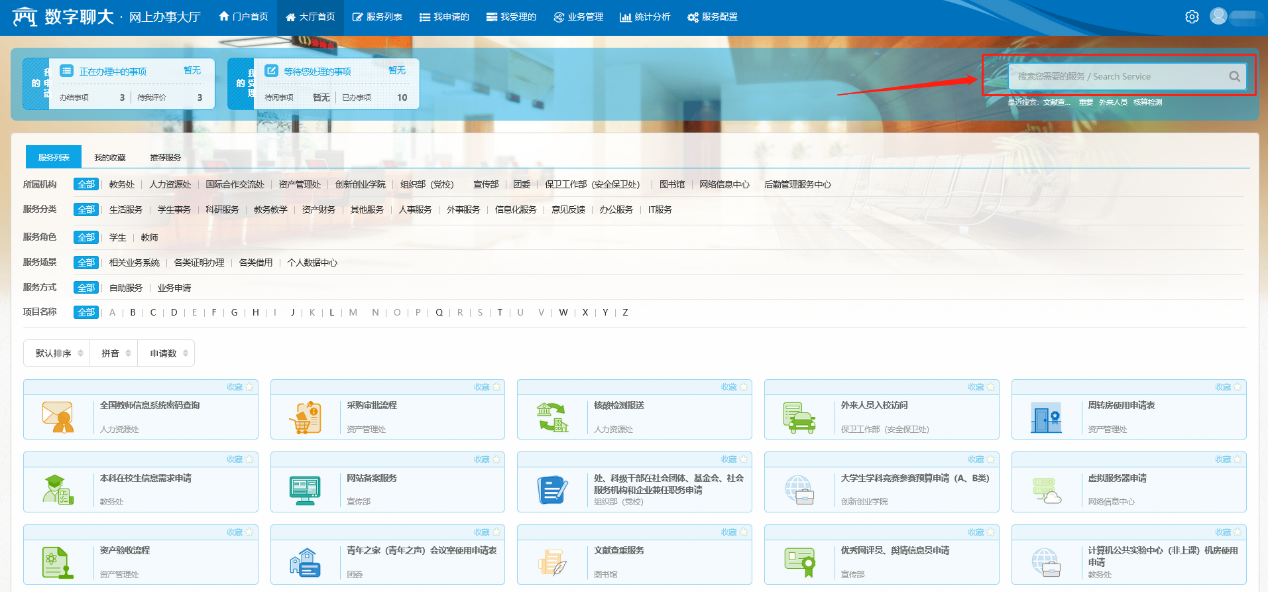Click the user avatar in the top-right
The image size is (1268, 592).
point(1218,16)
